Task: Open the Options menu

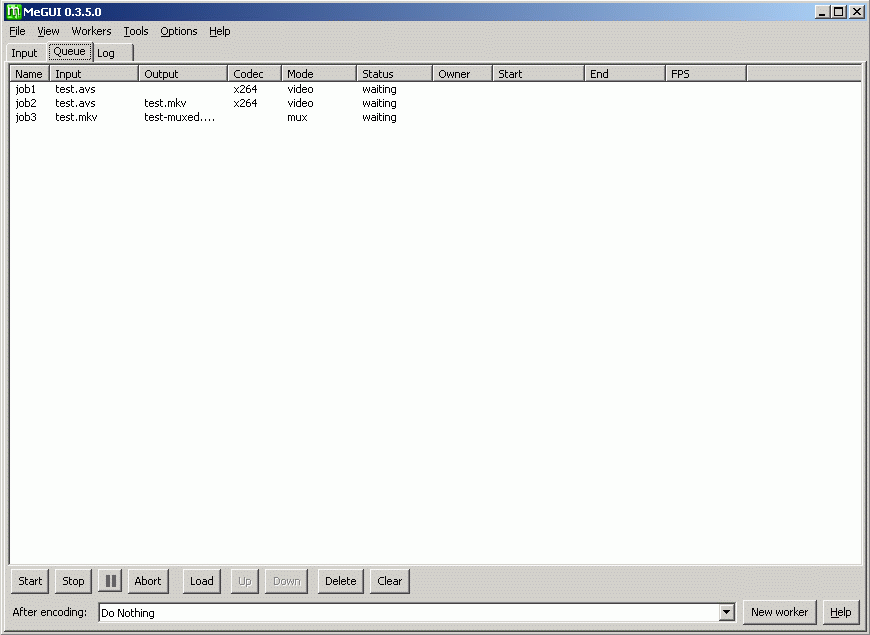Action: 179,31
